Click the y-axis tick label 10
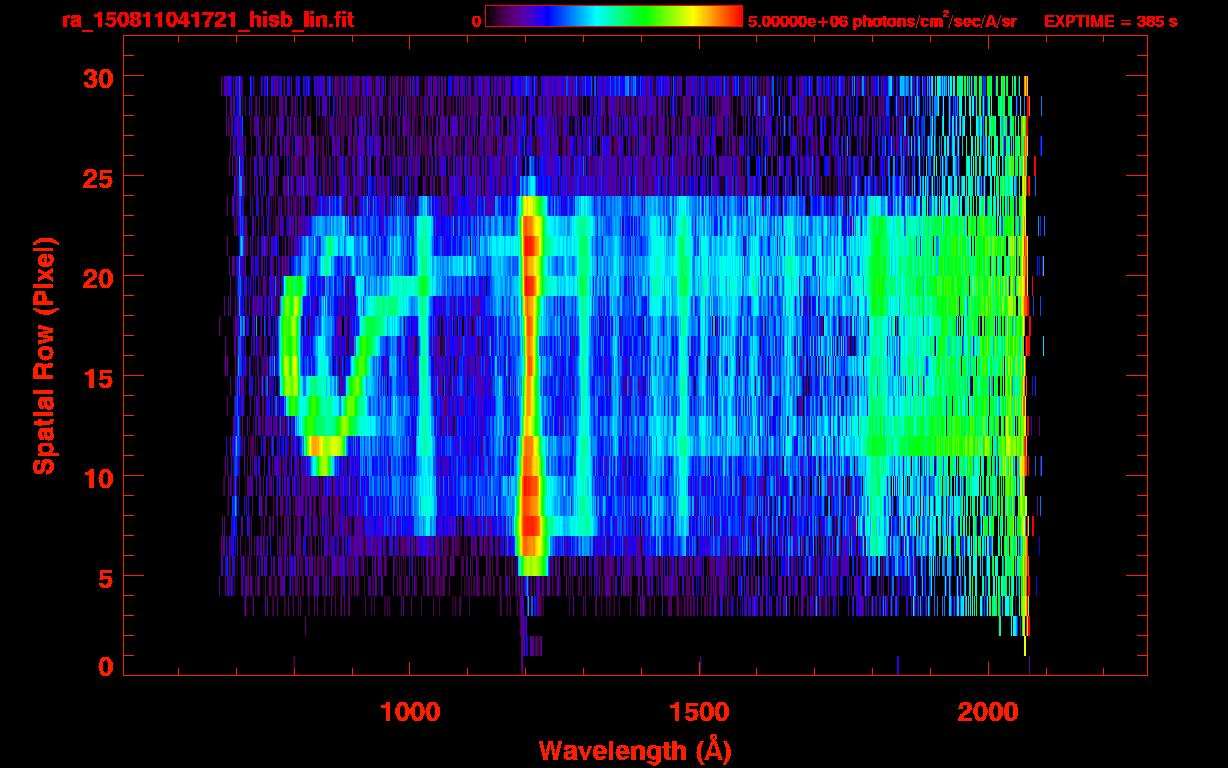The height and width of the screenshot is (768, 1228). 97,476
